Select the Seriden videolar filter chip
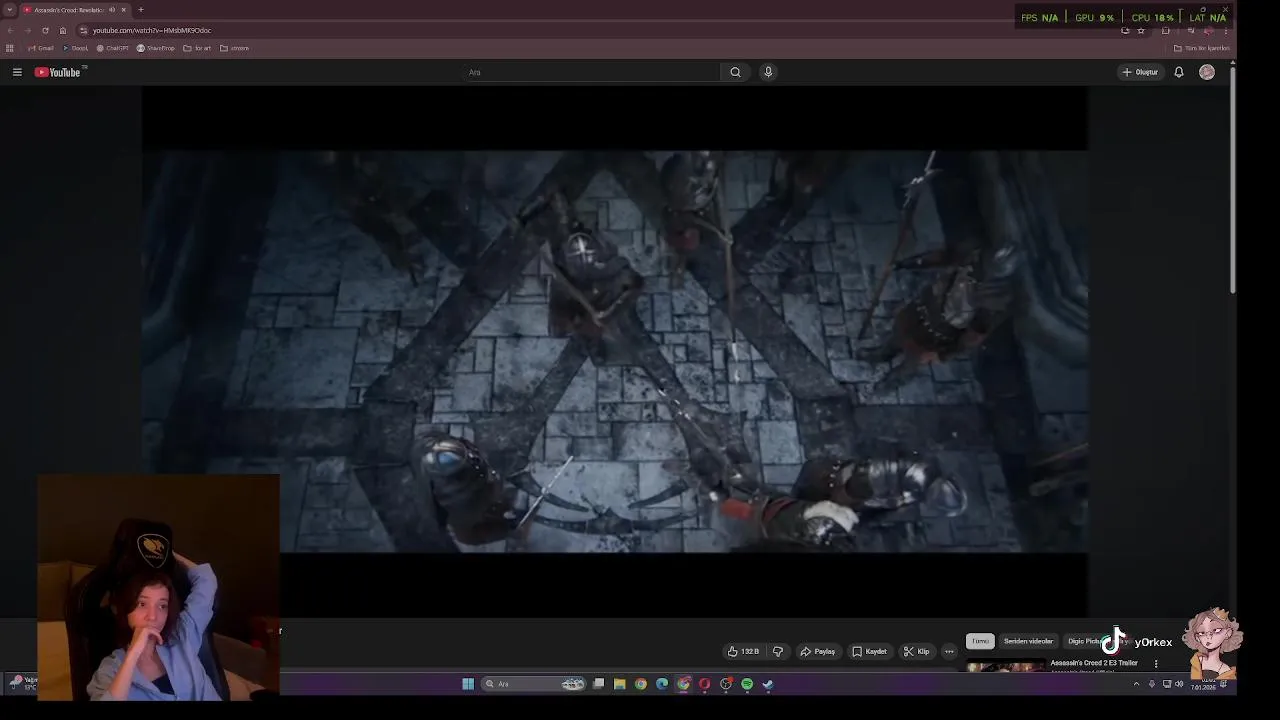1280x720 pixels. click(1028, 641)
